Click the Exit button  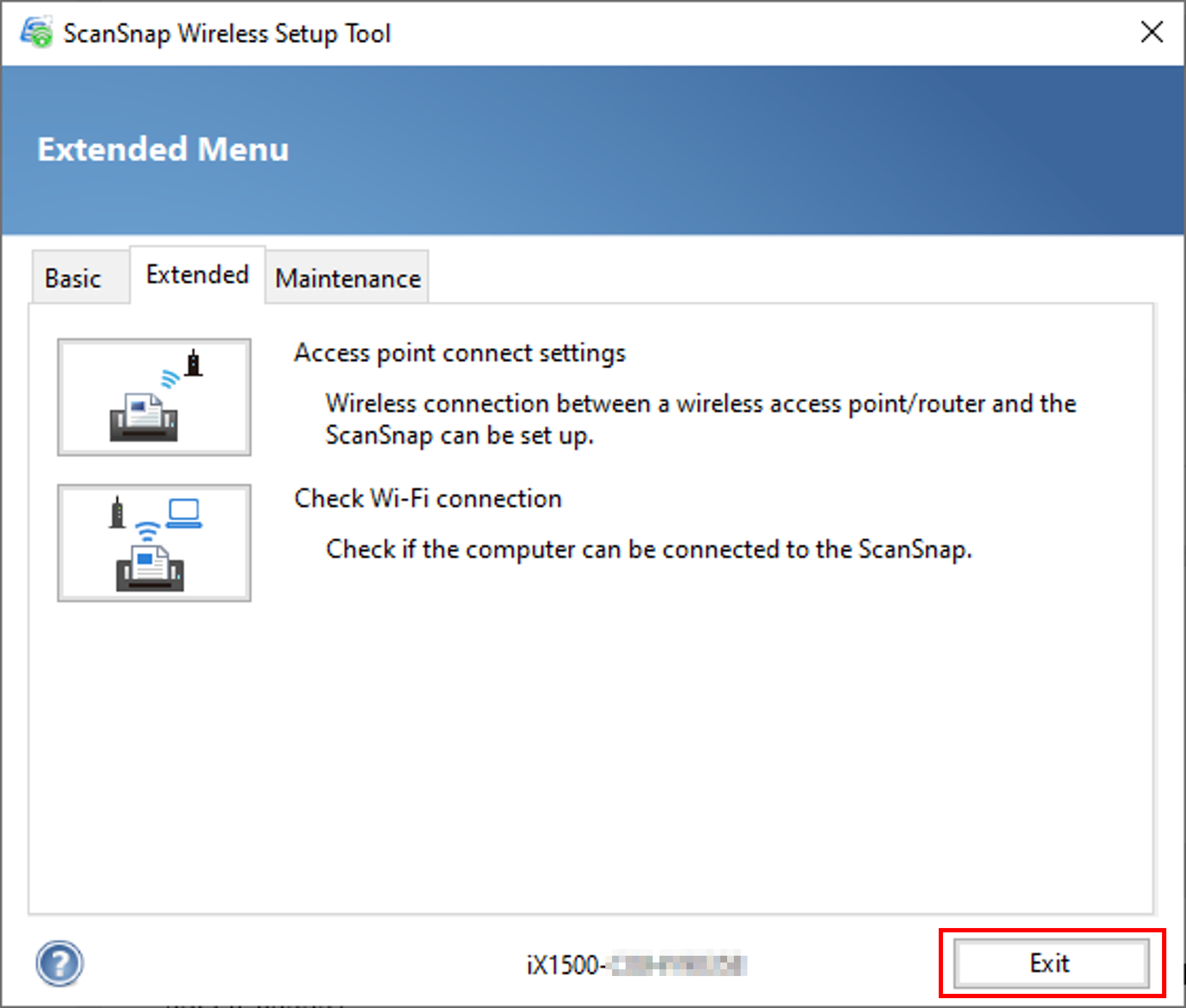tap(1051, 963)
